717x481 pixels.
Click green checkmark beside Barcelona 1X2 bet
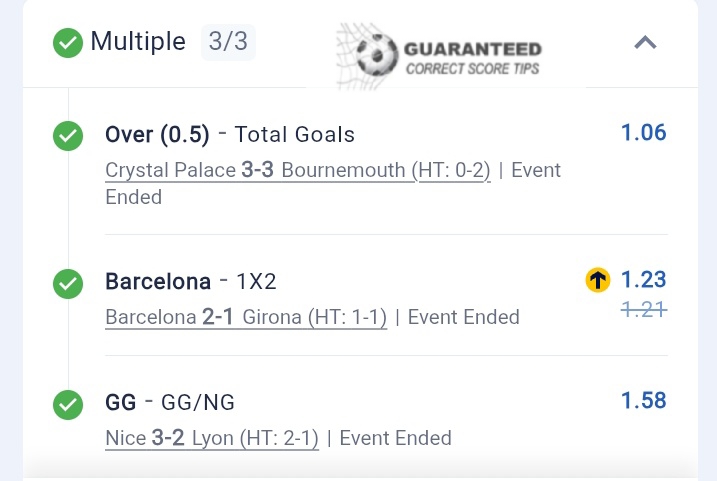click(68, 284)
